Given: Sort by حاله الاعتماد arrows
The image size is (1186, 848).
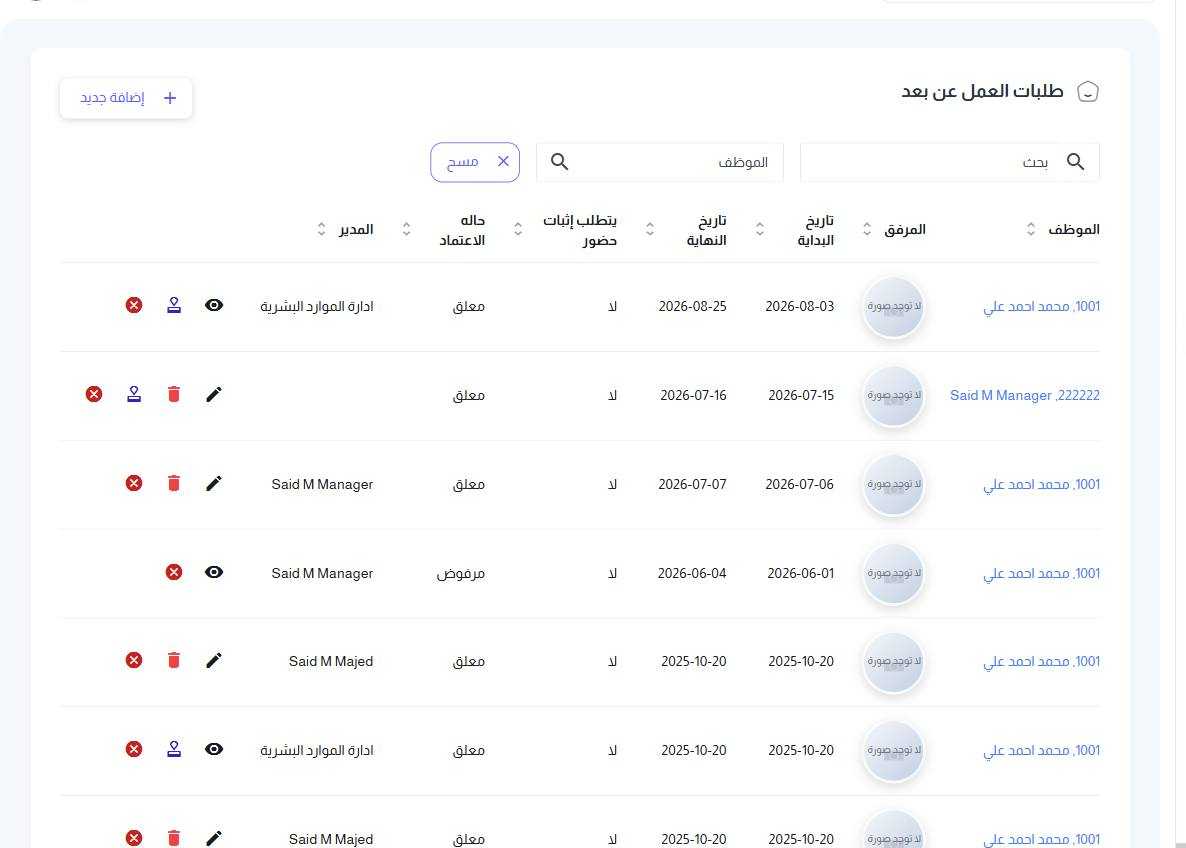Looking at the screenshot, I should (406, 229).
